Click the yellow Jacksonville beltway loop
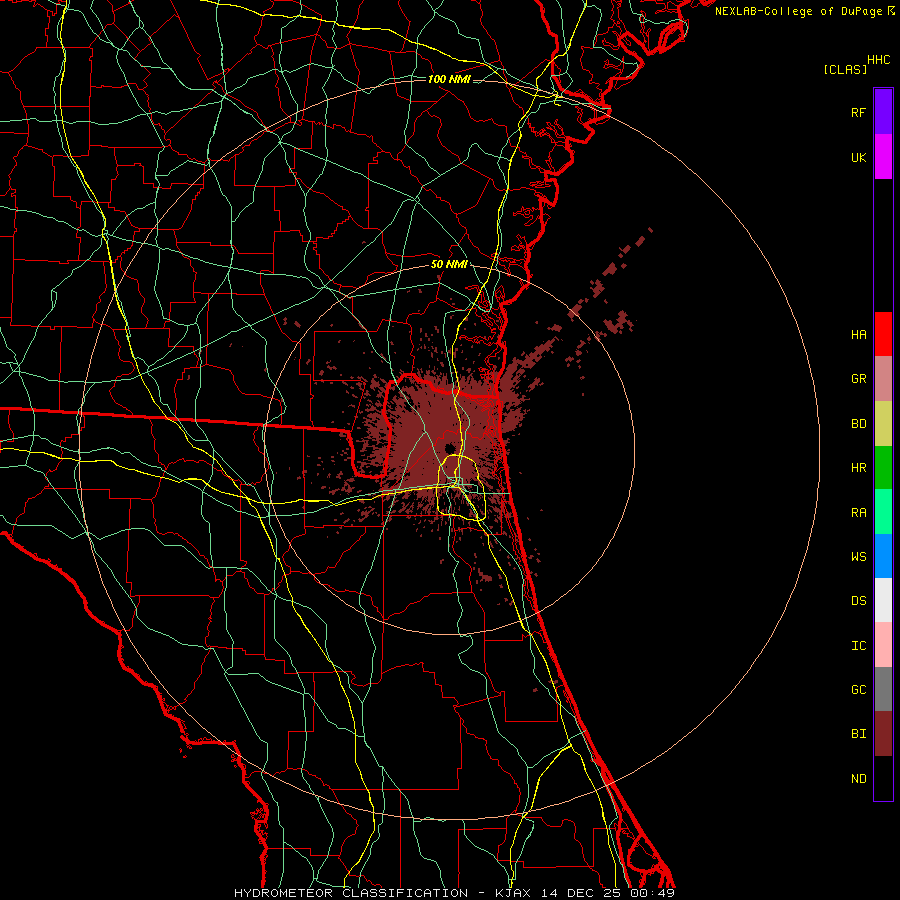The image size is (900, 900). [461, 487]
